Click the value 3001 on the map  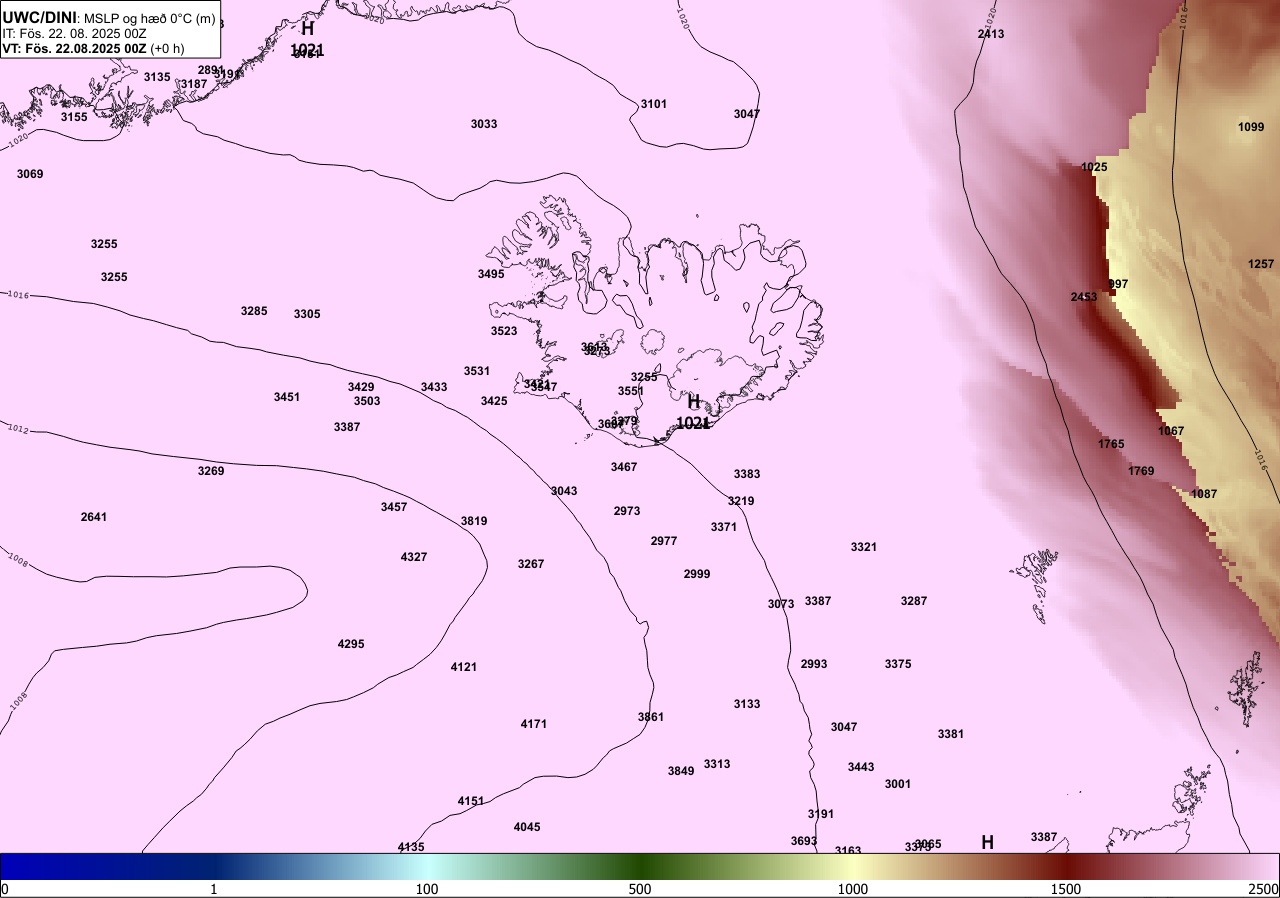point(898,784)
